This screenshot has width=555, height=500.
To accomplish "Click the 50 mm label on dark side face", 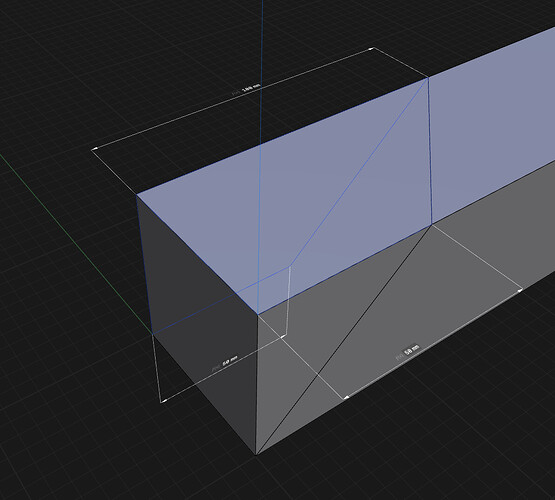I will [x=225, y=363].
